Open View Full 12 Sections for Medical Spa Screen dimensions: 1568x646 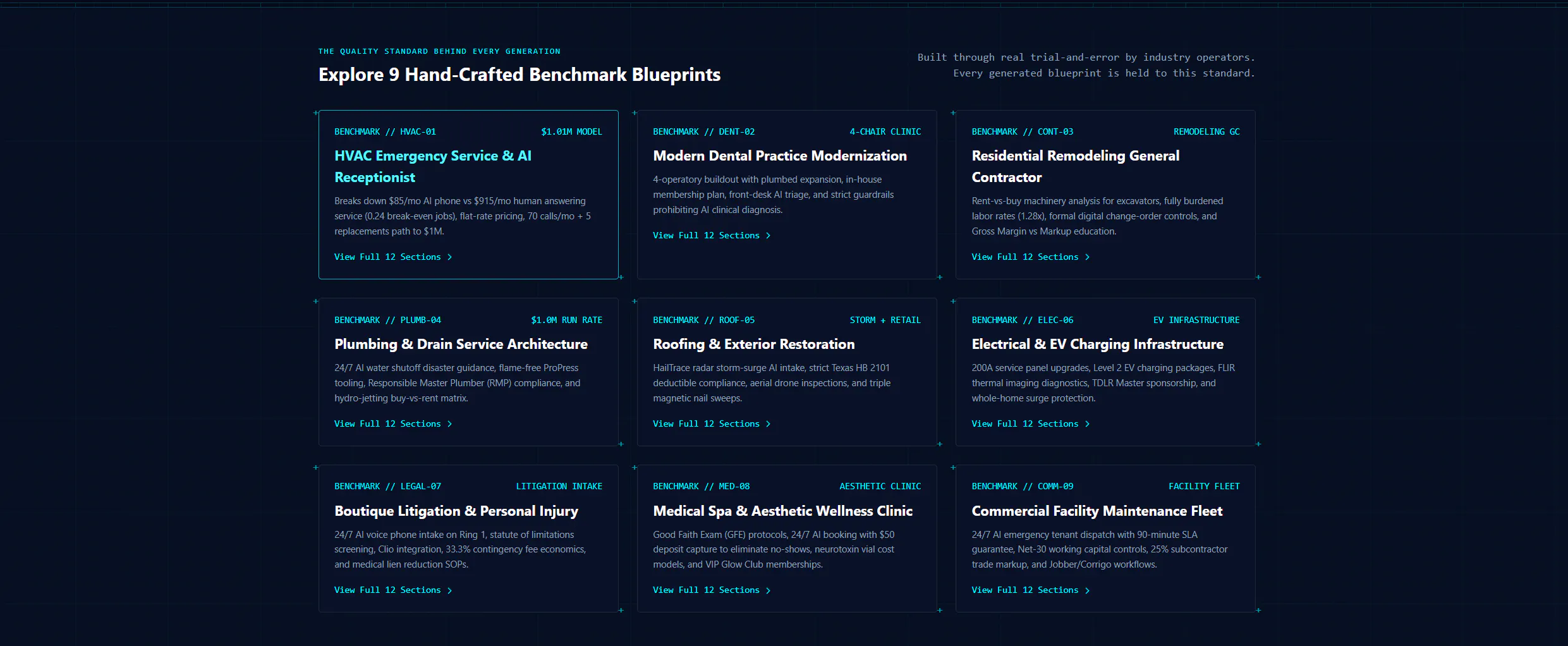[x=712, y=590]
